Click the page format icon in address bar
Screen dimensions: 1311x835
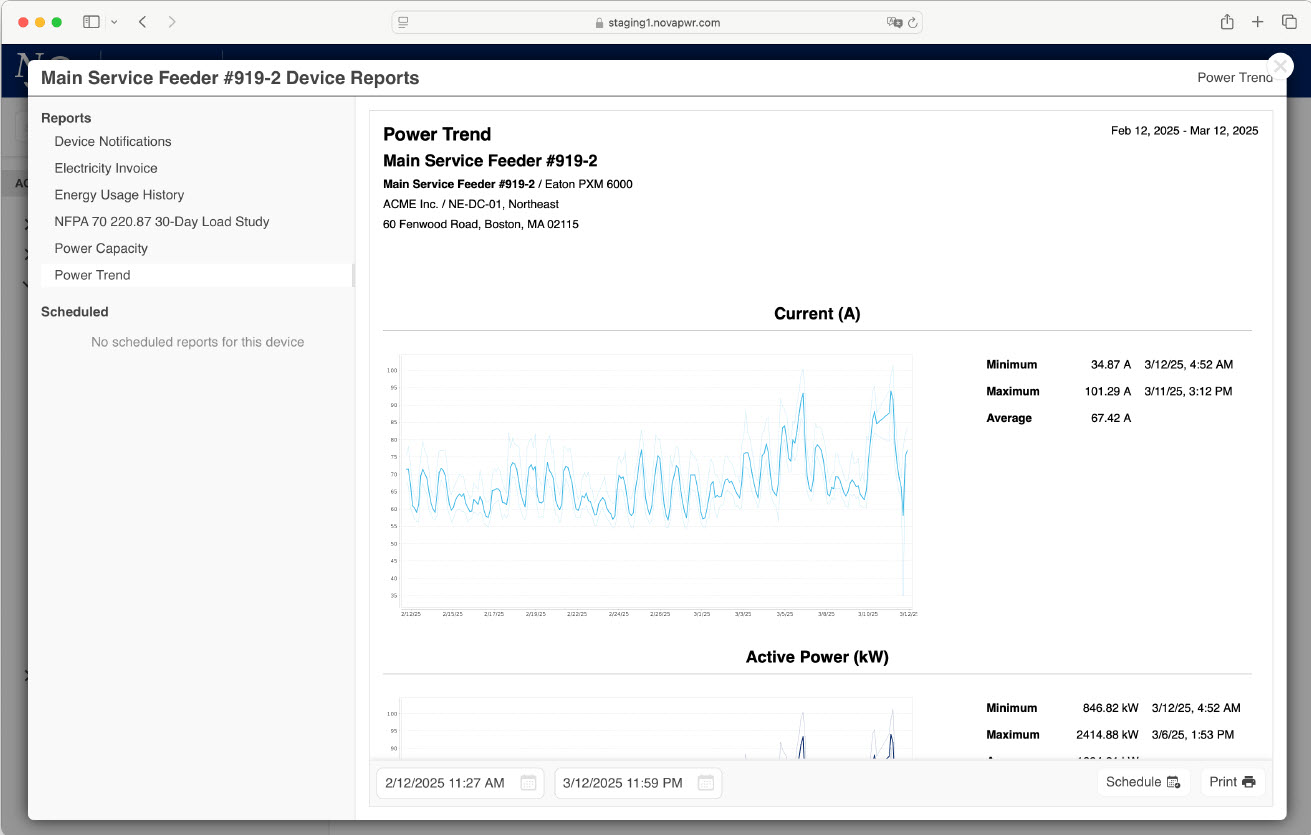[x=403, y=22]
